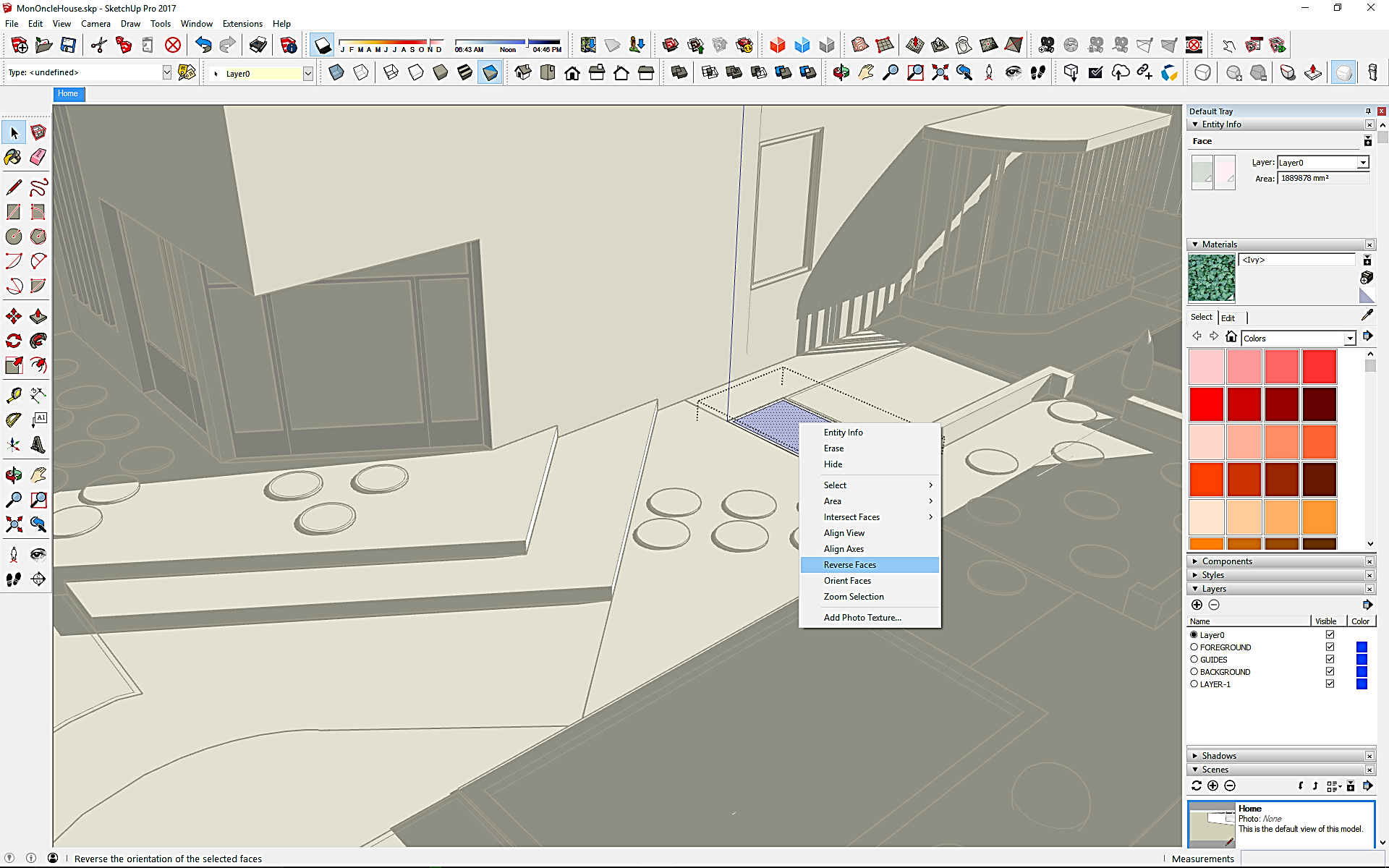This screenshot has width=1389, height=868.
Task: Expand the Styles panel
Action: 1195,575
